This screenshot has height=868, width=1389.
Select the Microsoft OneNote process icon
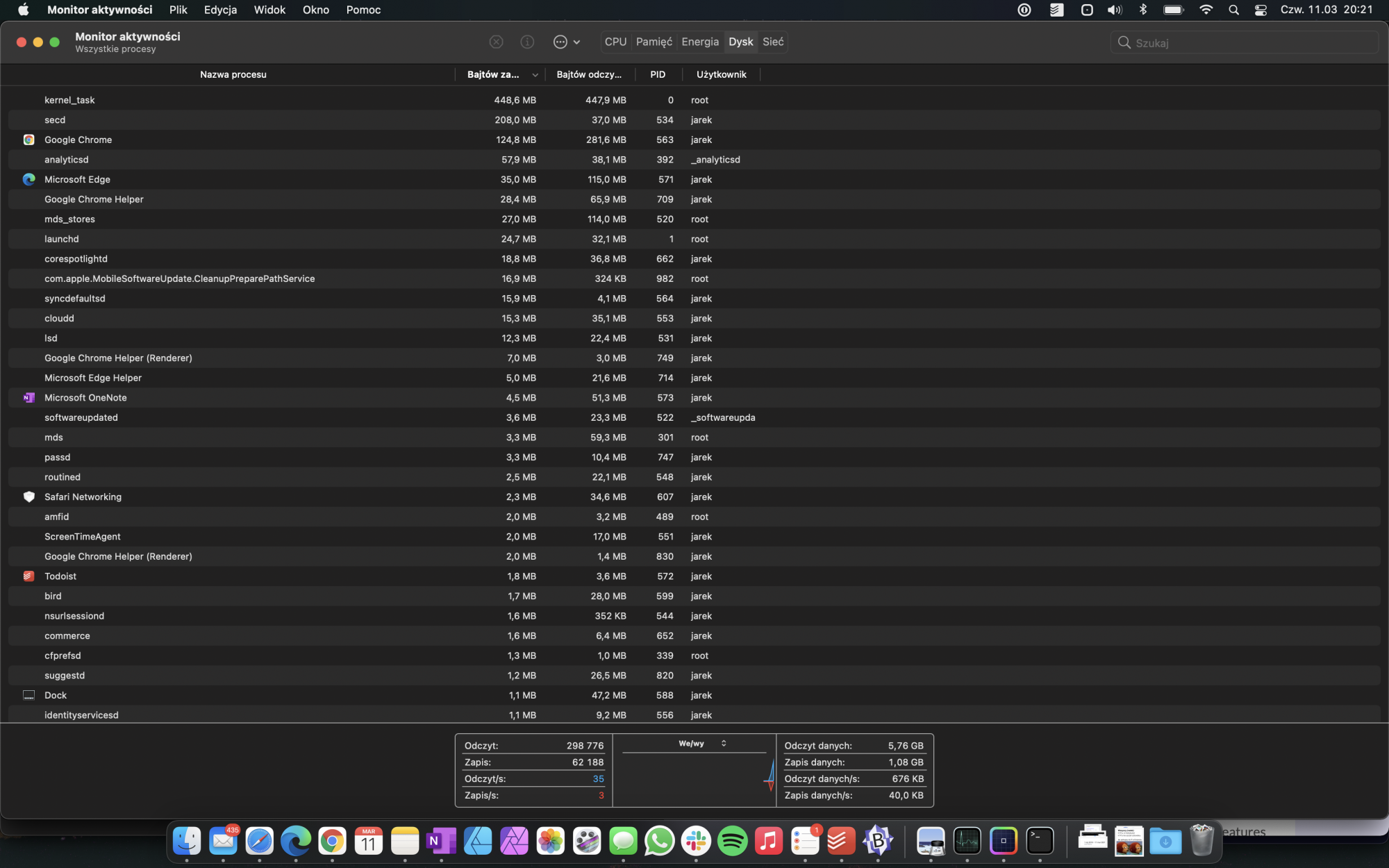(28, 398)
